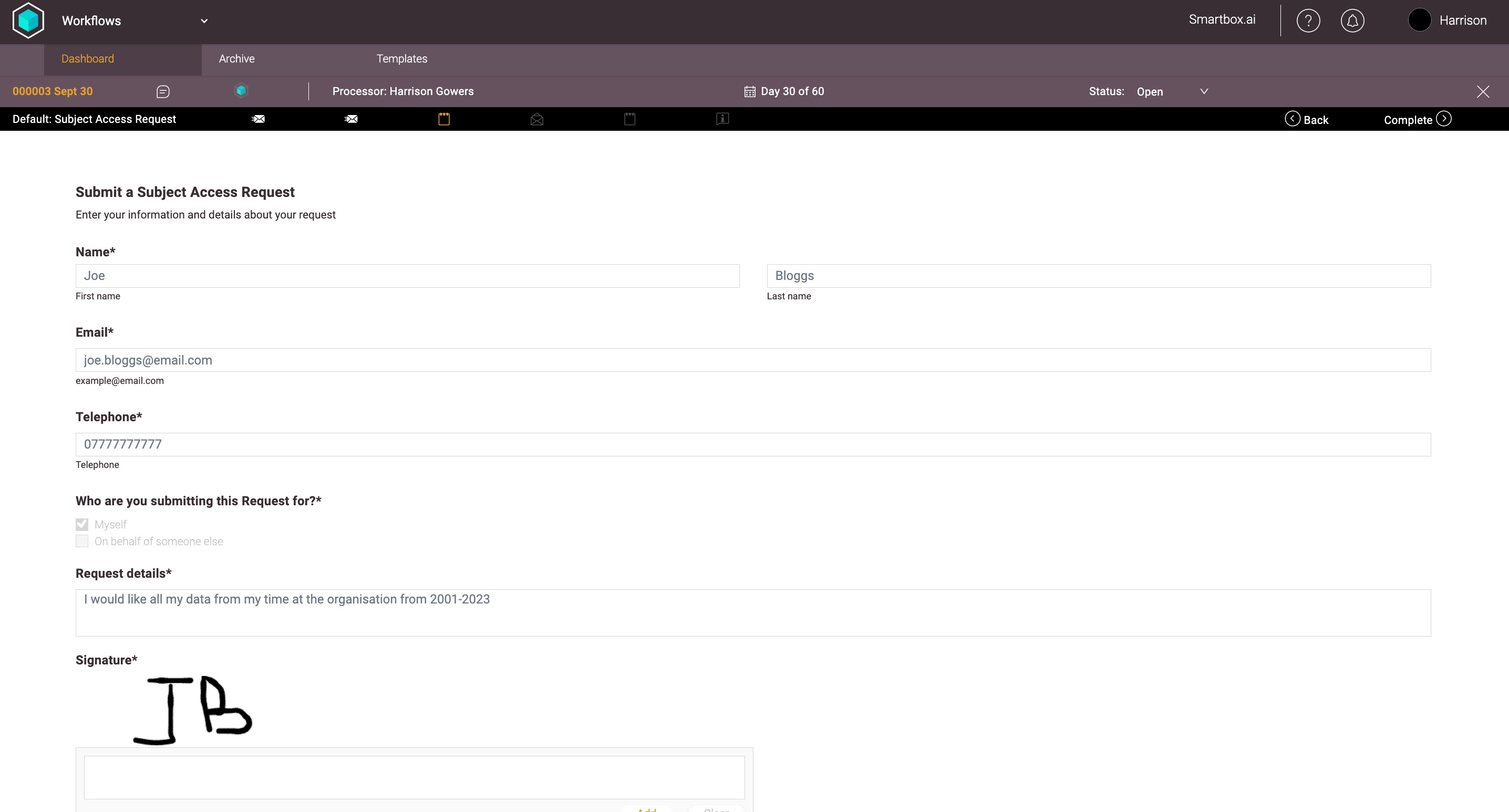Image resolution: width=1509 pixels, height=812 pixels.
Task: Open the comments chat bubble icon
Action: (163, 91)
